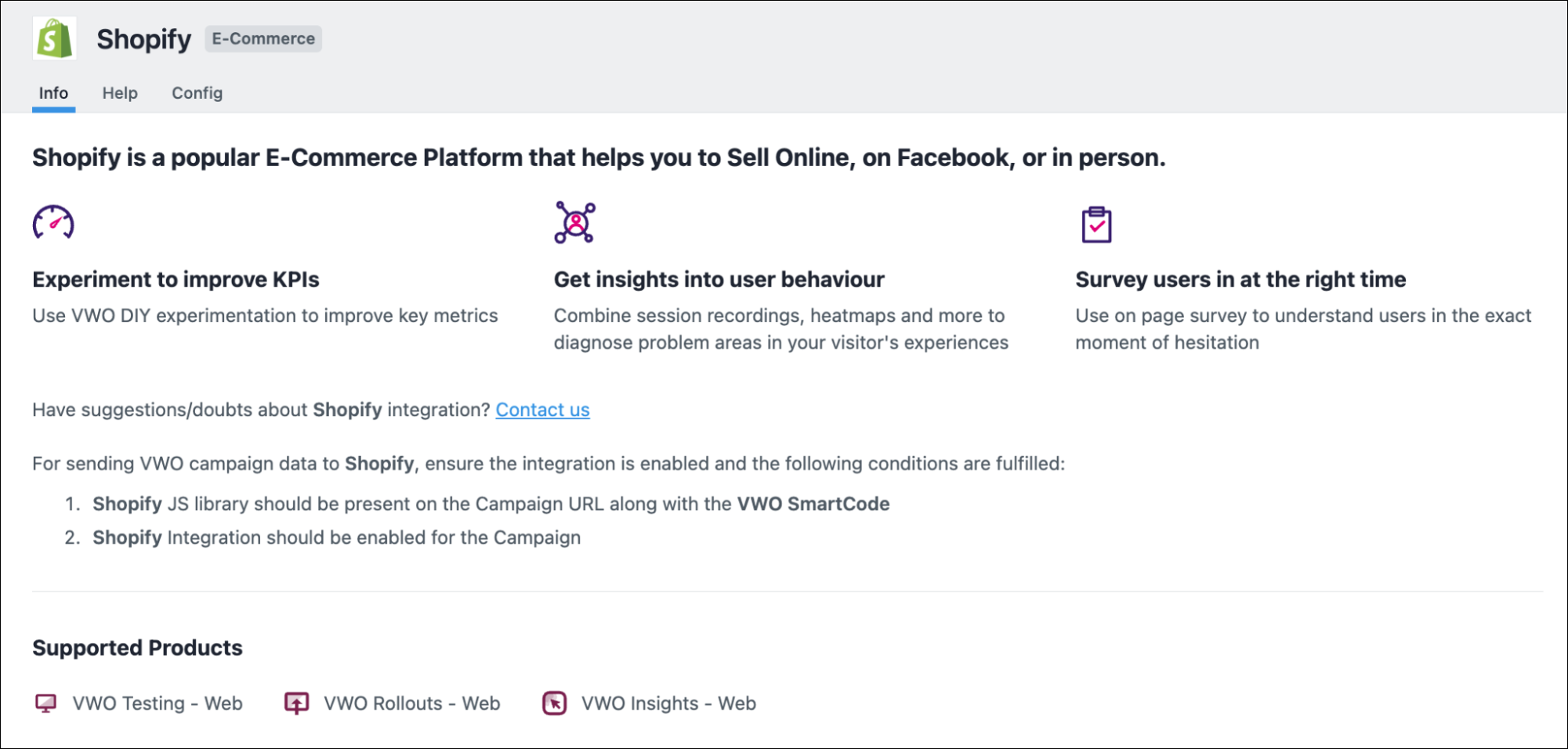Click the 'For sending VWO campaign data to Shopify' sentence

[x=549, y=464]
